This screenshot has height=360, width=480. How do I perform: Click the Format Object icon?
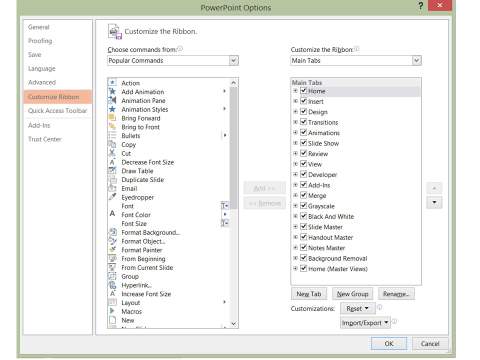tap(112, 241)
